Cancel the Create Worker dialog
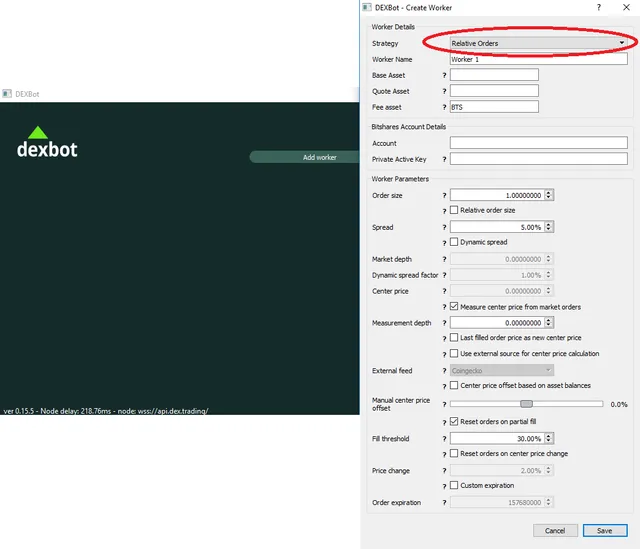Screen dimensions: 640x549 coord(555,531)
